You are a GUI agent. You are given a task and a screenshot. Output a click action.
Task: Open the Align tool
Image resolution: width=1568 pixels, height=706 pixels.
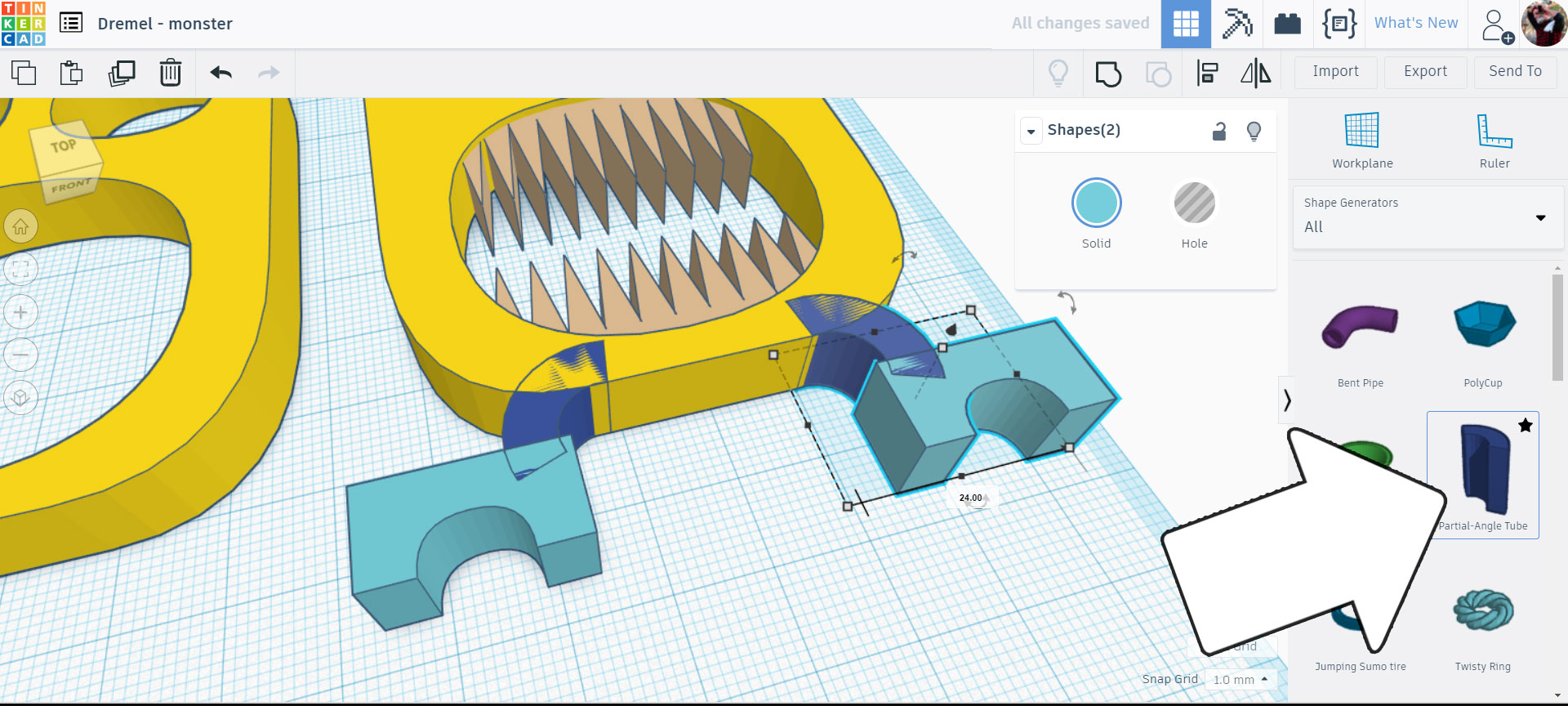tap(1207, 73)
